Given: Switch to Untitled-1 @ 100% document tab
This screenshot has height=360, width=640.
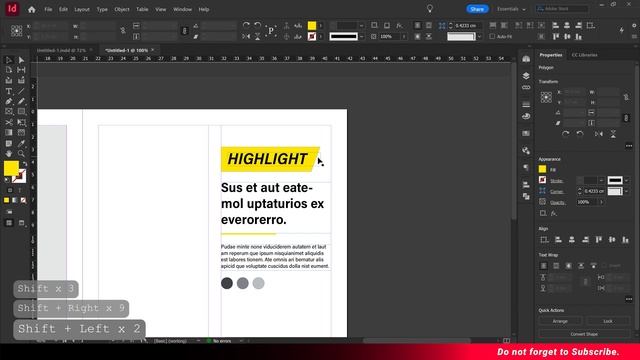Looking at the screenshot, I should 127,50.
